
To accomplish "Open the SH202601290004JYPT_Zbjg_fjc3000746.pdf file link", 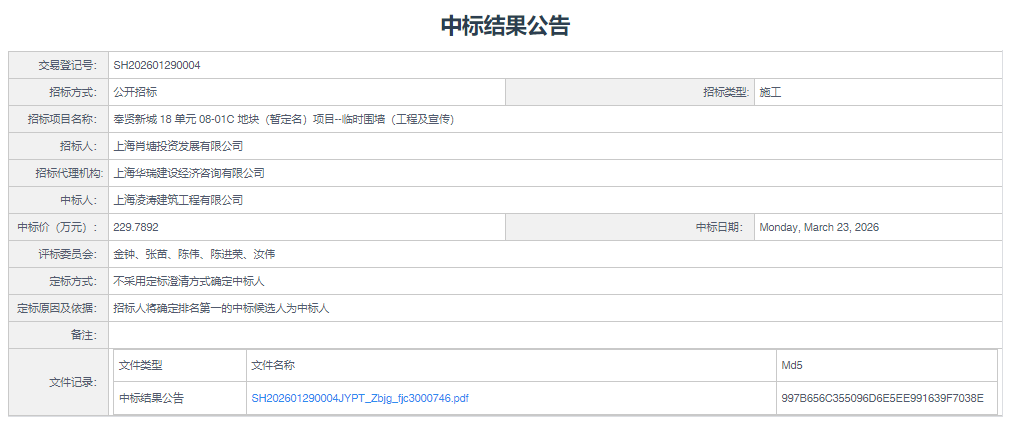I will tap(360, 398).
